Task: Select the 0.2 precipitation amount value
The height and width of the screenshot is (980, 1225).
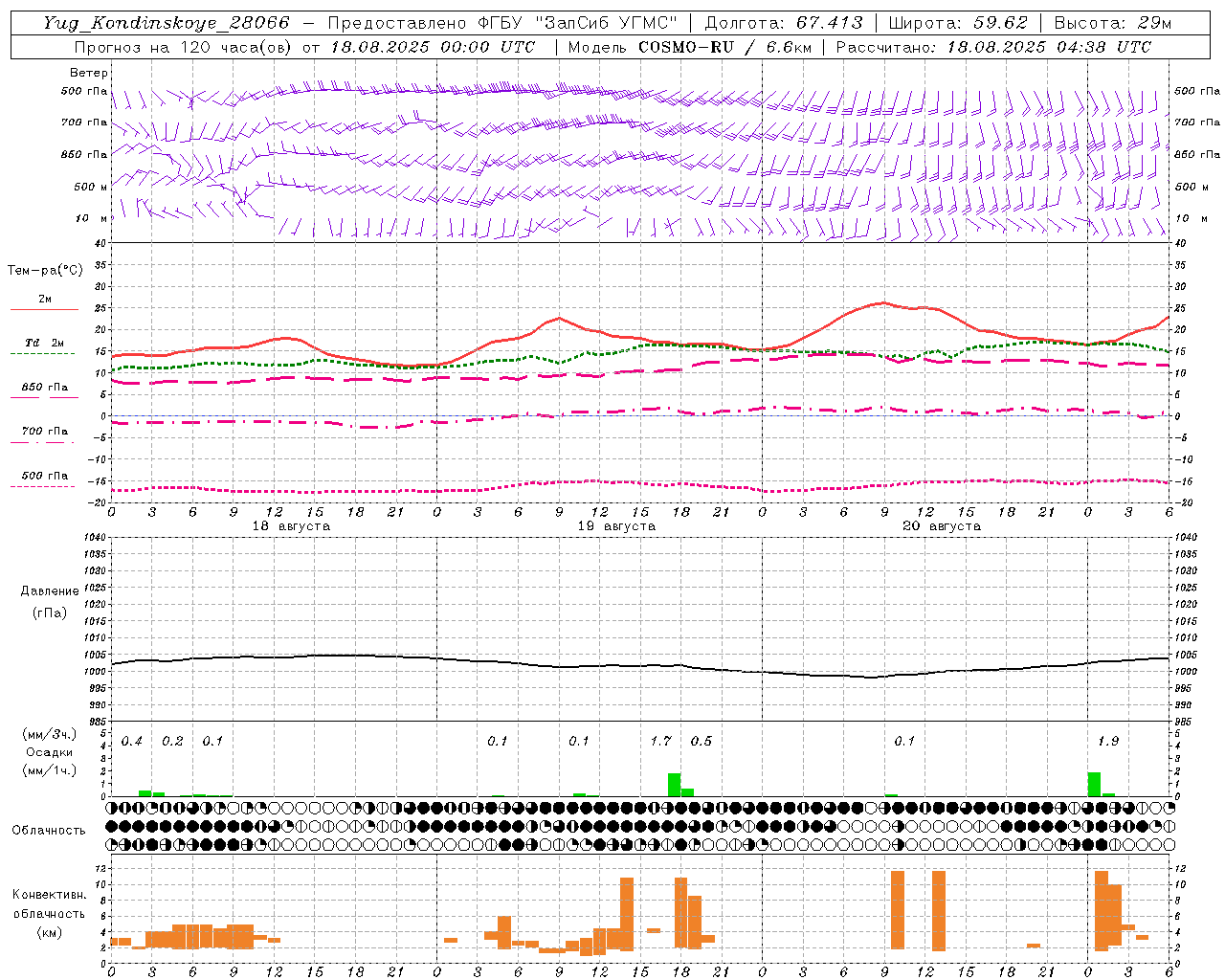Action: point(172,741)
